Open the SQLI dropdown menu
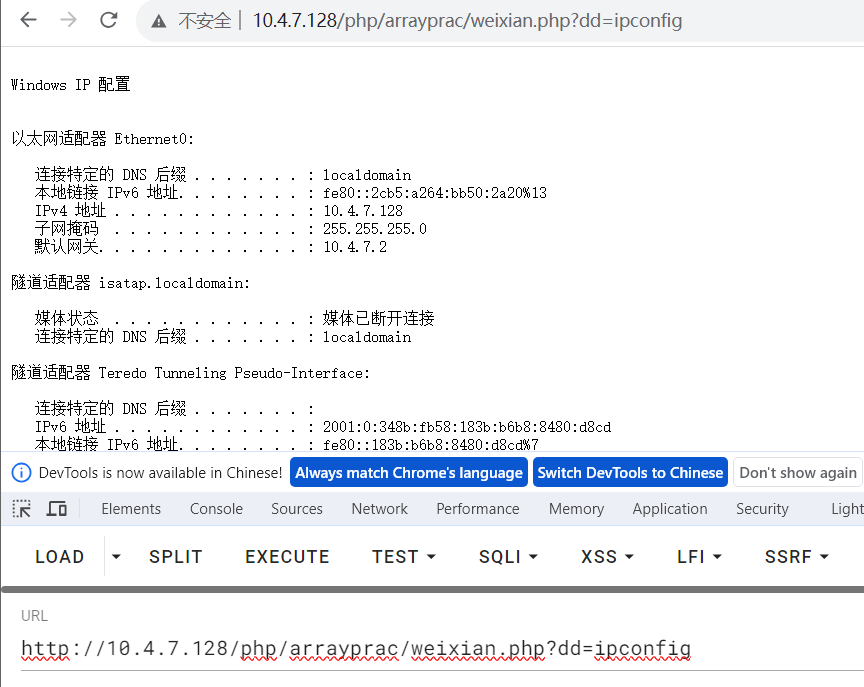The image size is (864, 687). [x=508, y=556]
